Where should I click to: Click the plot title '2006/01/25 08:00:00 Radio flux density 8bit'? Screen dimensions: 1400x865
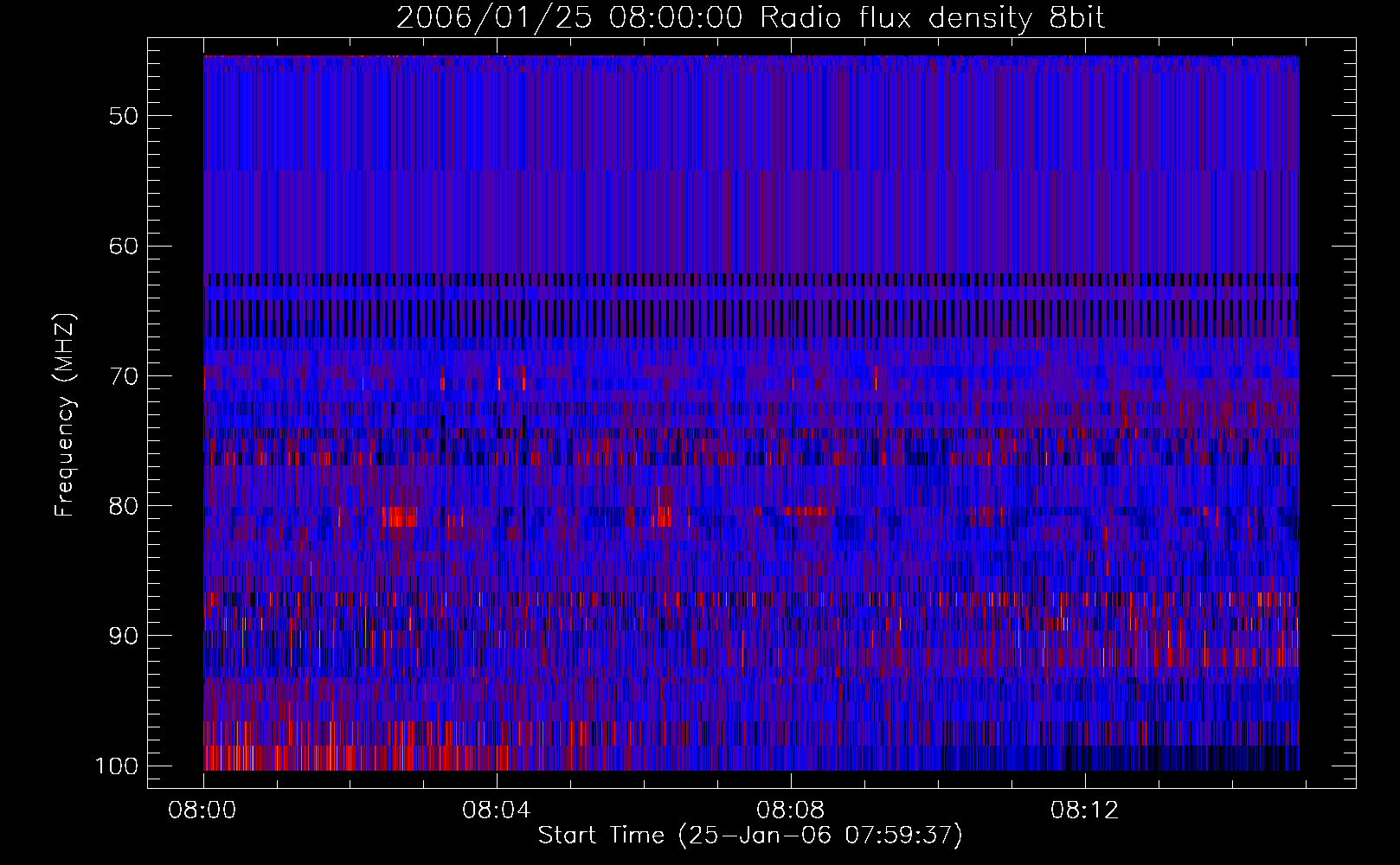click(750, 18)
